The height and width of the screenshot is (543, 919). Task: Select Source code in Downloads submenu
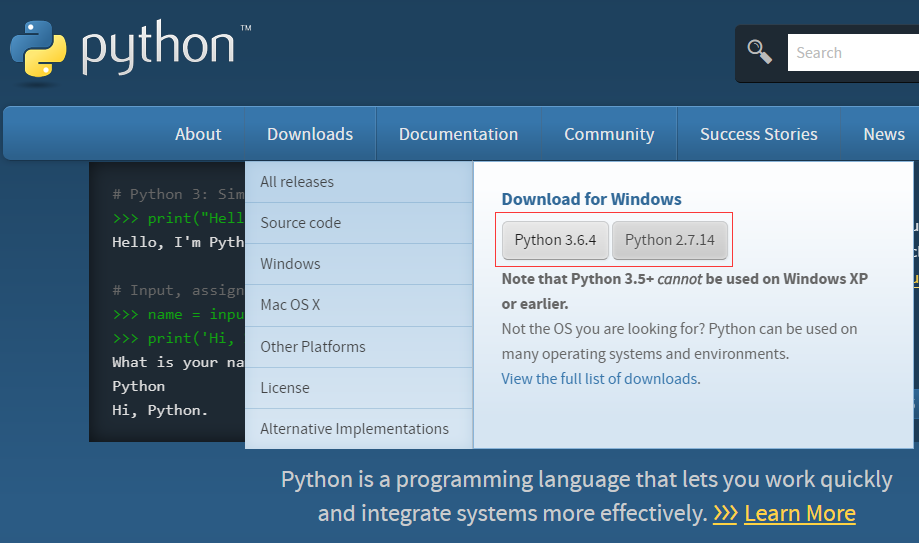[x=359, y=223]
